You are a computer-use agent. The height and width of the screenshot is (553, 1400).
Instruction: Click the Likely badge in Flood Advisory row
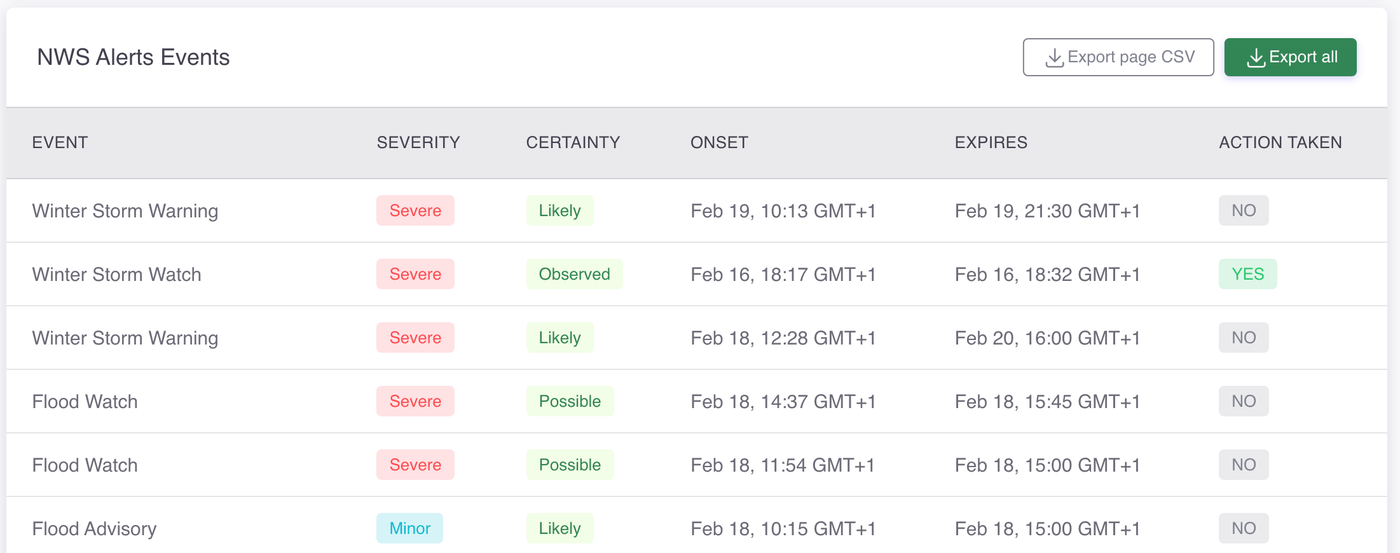click(x=559, y=528)
